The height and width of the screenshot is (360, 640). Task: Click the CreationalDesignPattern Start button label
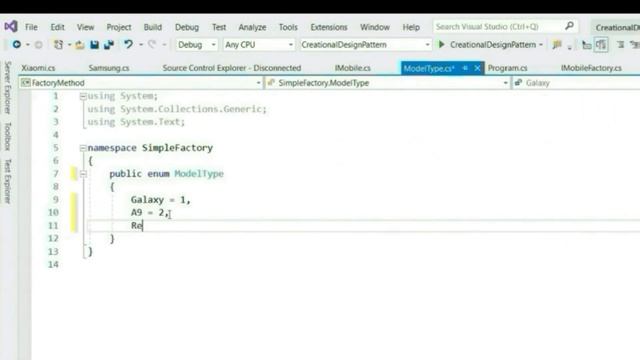493,44
